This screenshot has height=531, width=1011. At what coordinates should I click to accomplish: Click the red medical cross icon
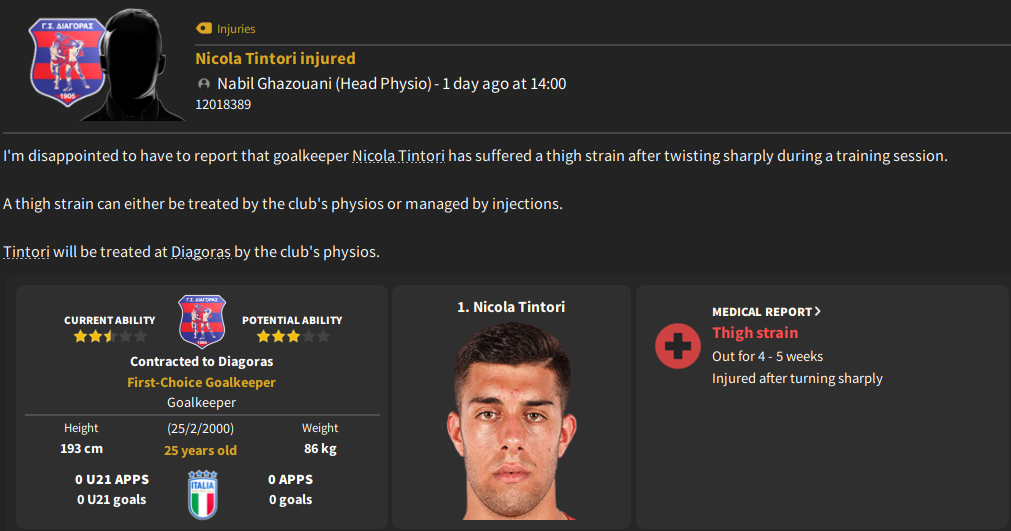coord(678,346)
